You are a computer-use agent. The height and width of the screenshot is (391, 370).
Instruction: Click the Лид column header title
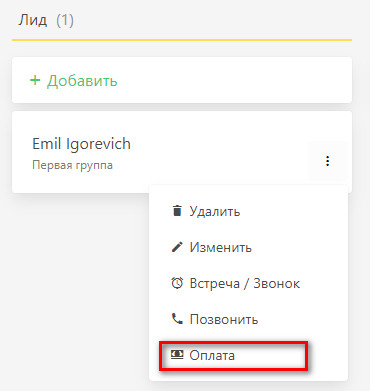[x=33, y=20]
